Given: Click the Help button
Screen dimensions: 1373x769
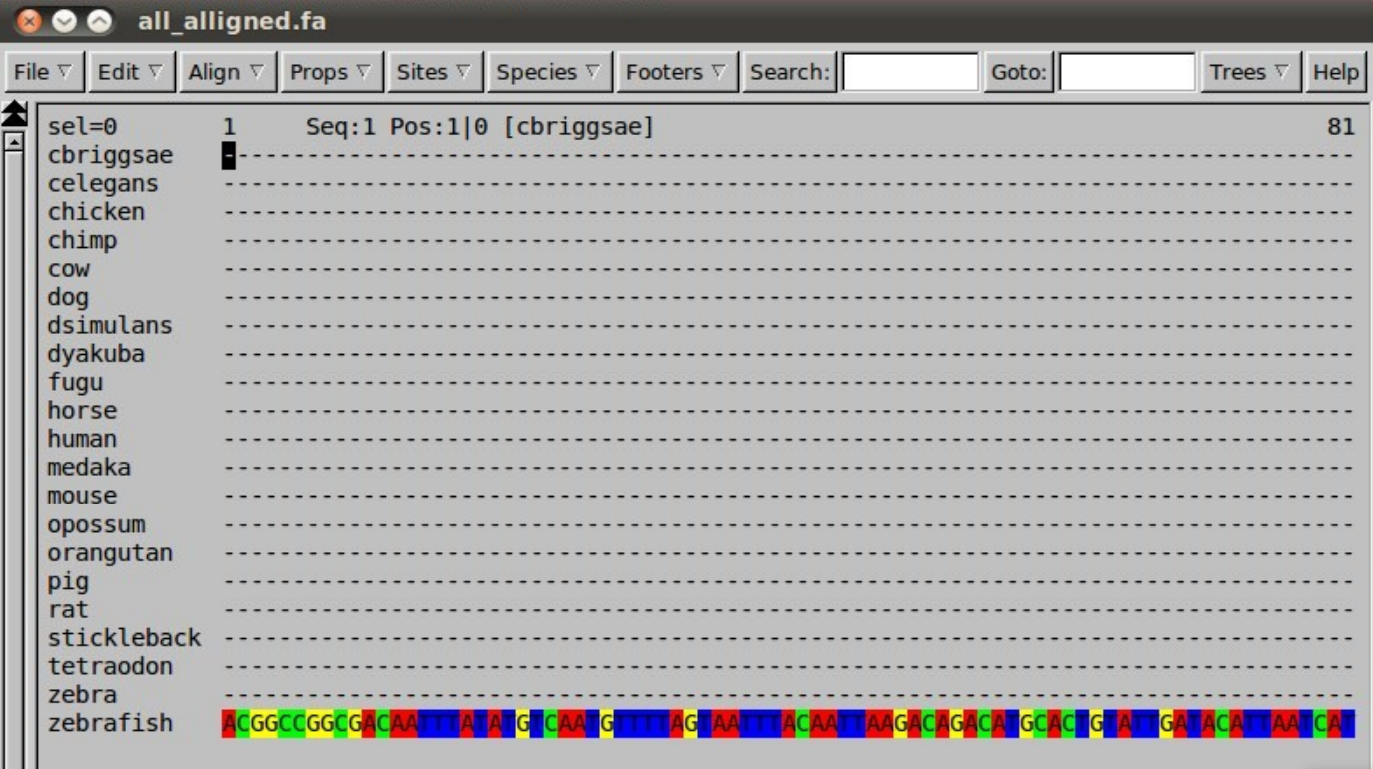Looking at the screenshot, I should 1335,72.
